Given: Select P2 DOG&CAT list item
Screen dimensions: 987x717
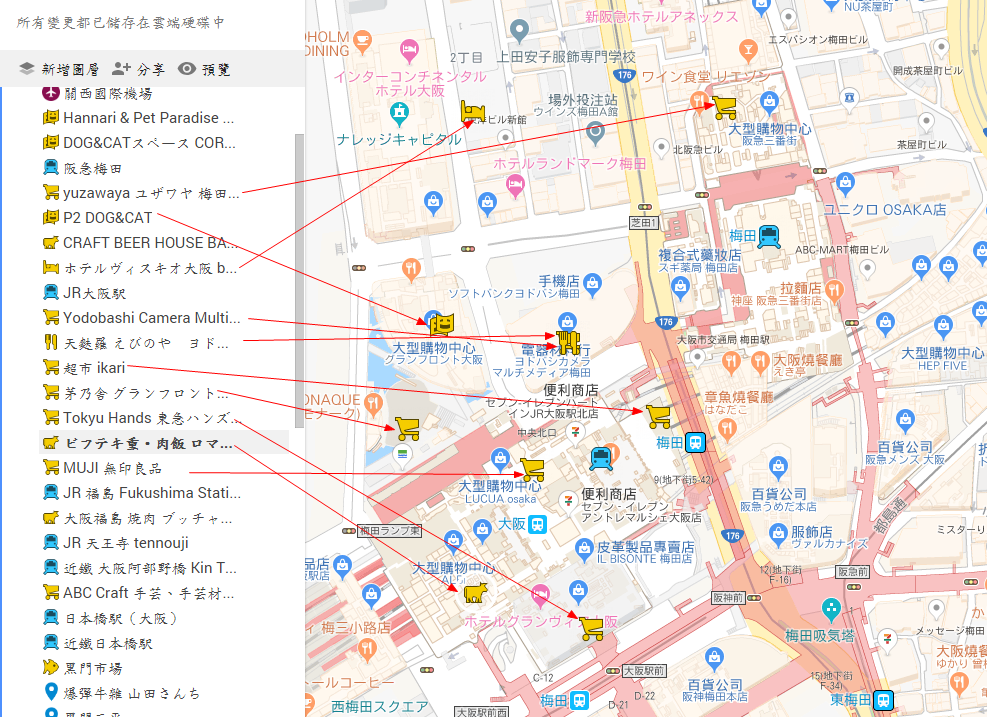Looking at the screenshot, I should [98, 218].
